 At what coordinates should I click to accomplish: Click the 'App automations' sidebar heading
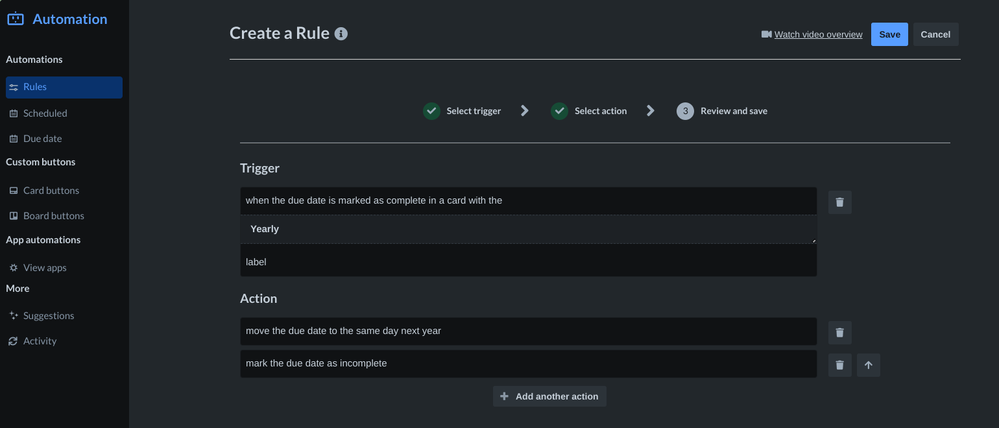click(x=43, y=240)
